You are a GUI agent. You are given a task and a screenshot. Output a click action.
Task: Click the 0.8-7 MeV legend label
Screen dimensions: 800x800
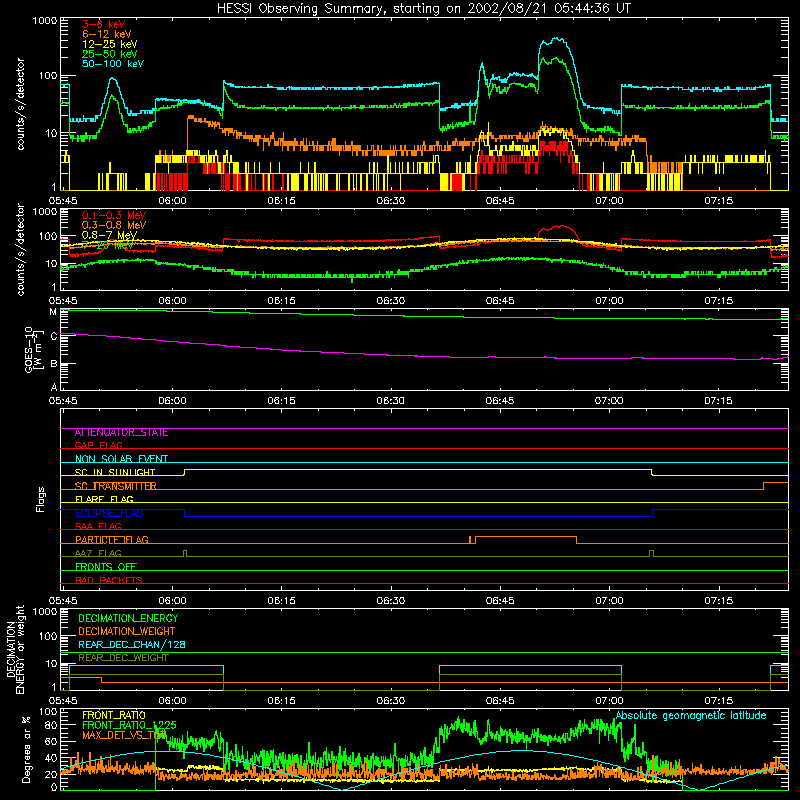[109, 235]
